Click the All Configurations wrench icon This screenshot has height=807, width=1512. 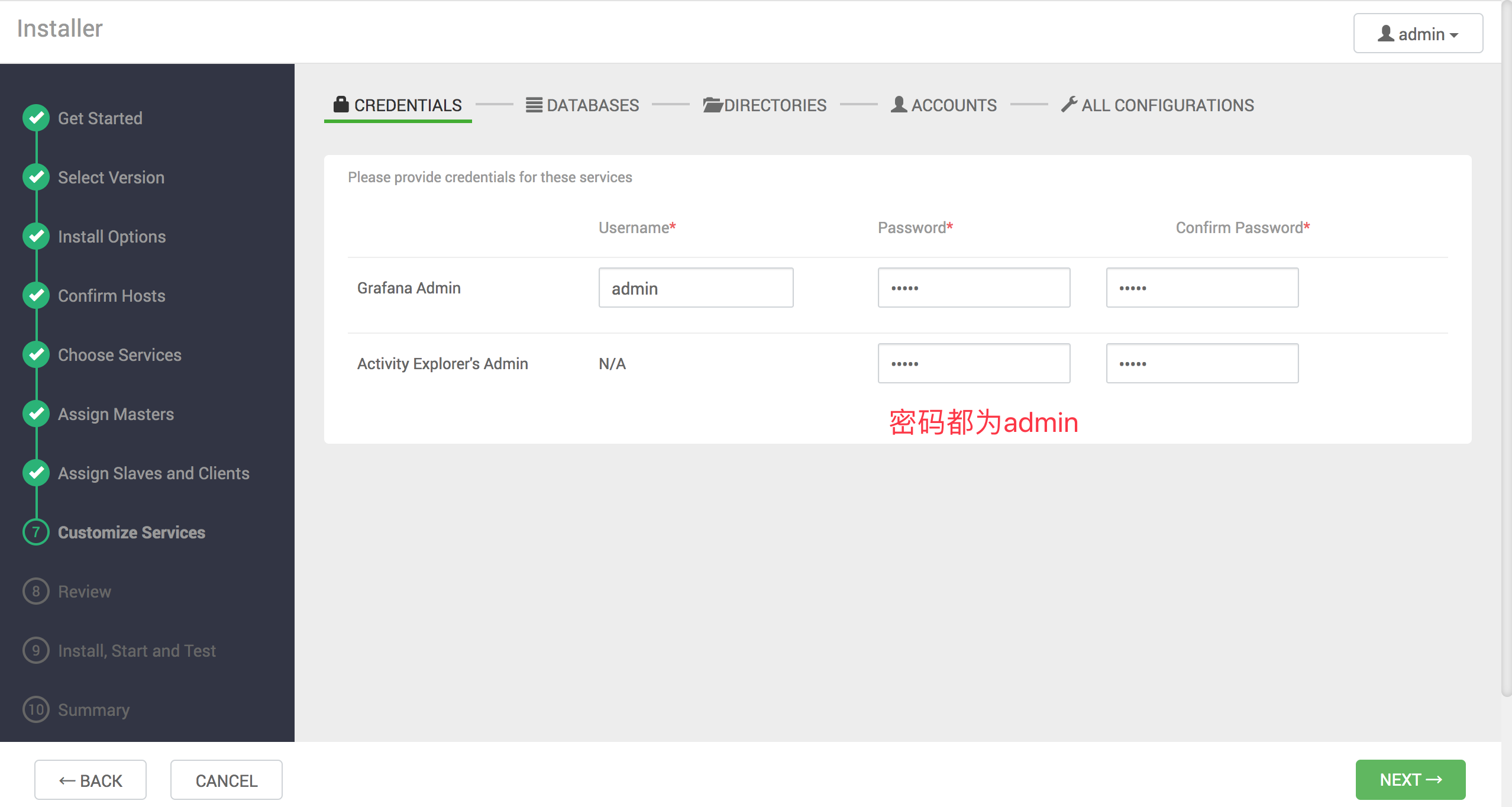tap(1069, 105)
